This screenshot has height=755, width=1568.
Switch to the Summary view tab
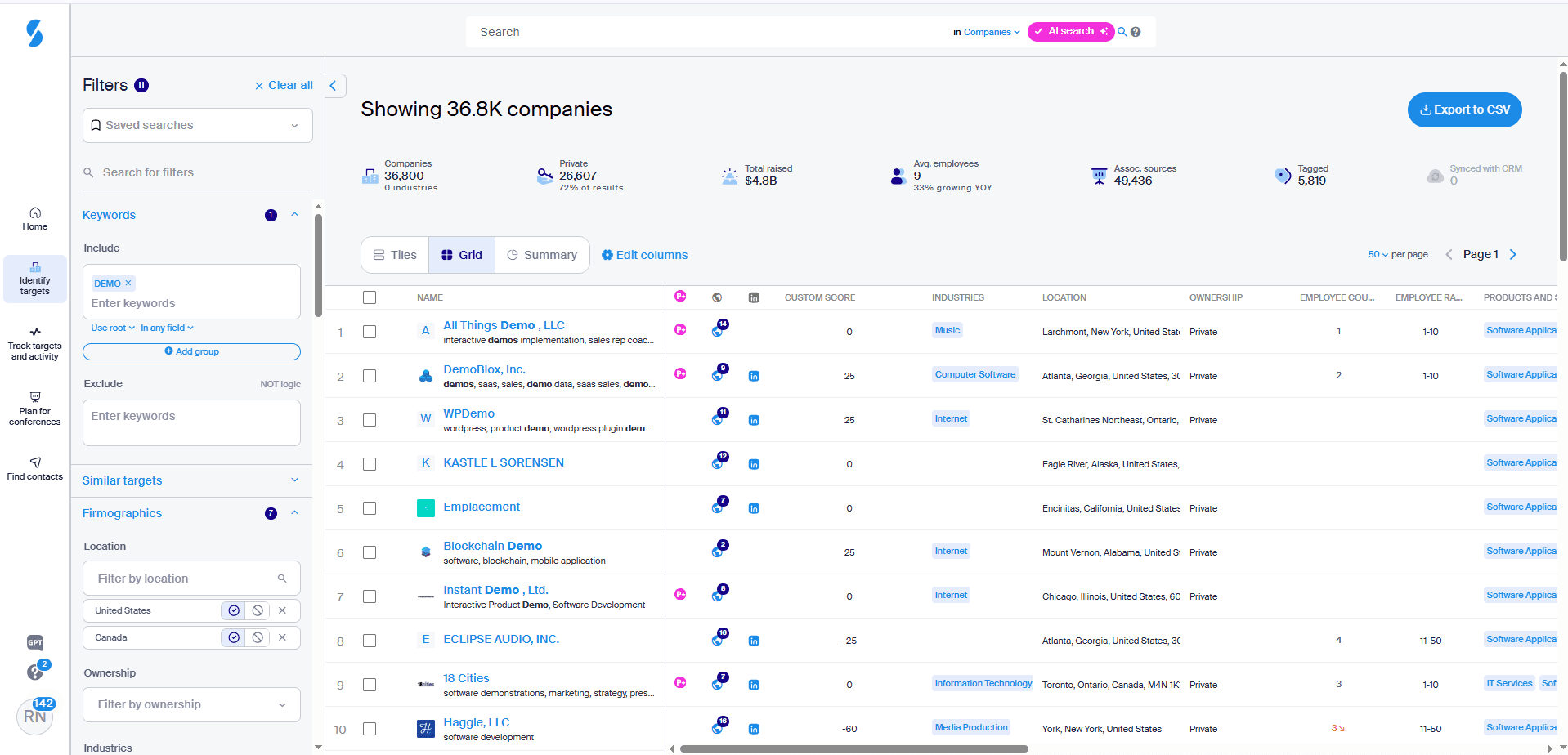pyautogui.click(x=542, y=255)
